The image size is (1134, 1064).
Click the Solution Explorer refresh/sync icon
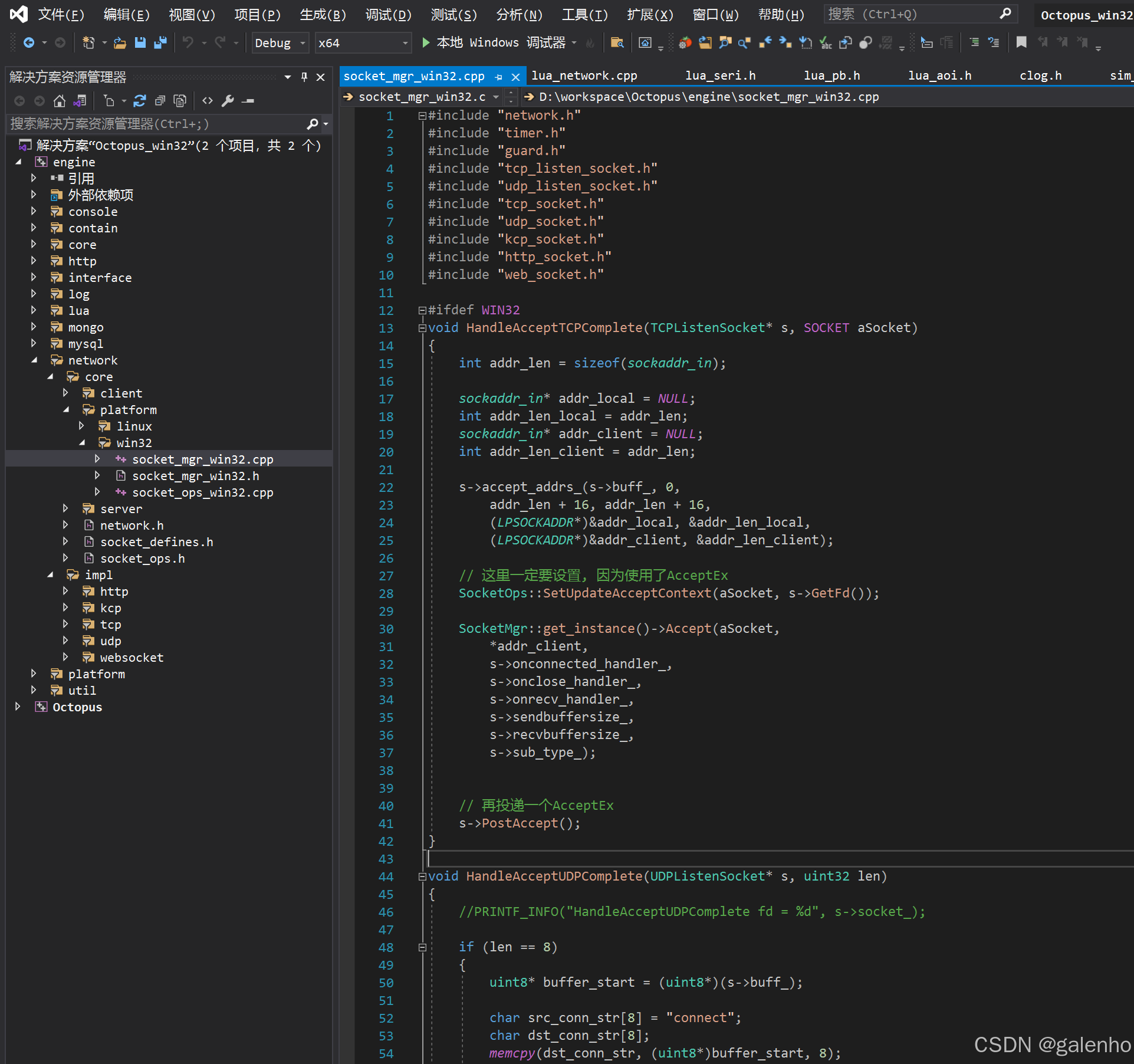(140, 101)
